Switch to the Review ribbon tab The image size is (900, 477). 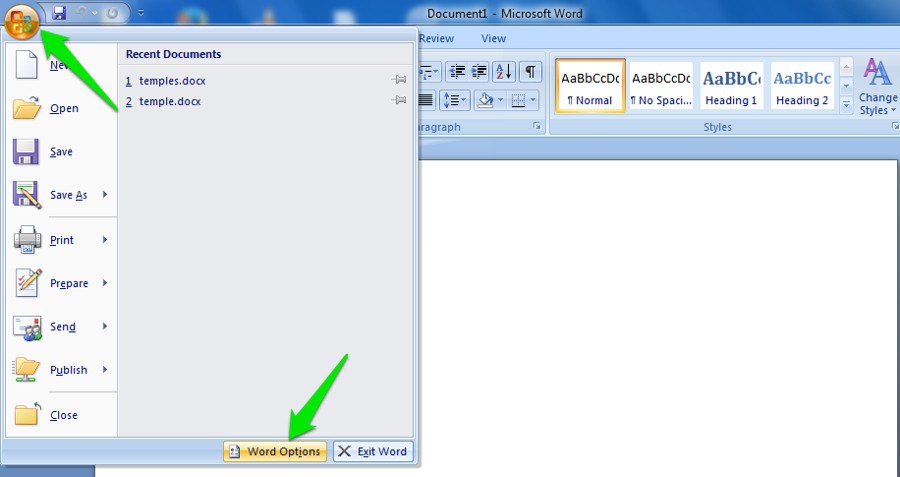click(436, 38)
